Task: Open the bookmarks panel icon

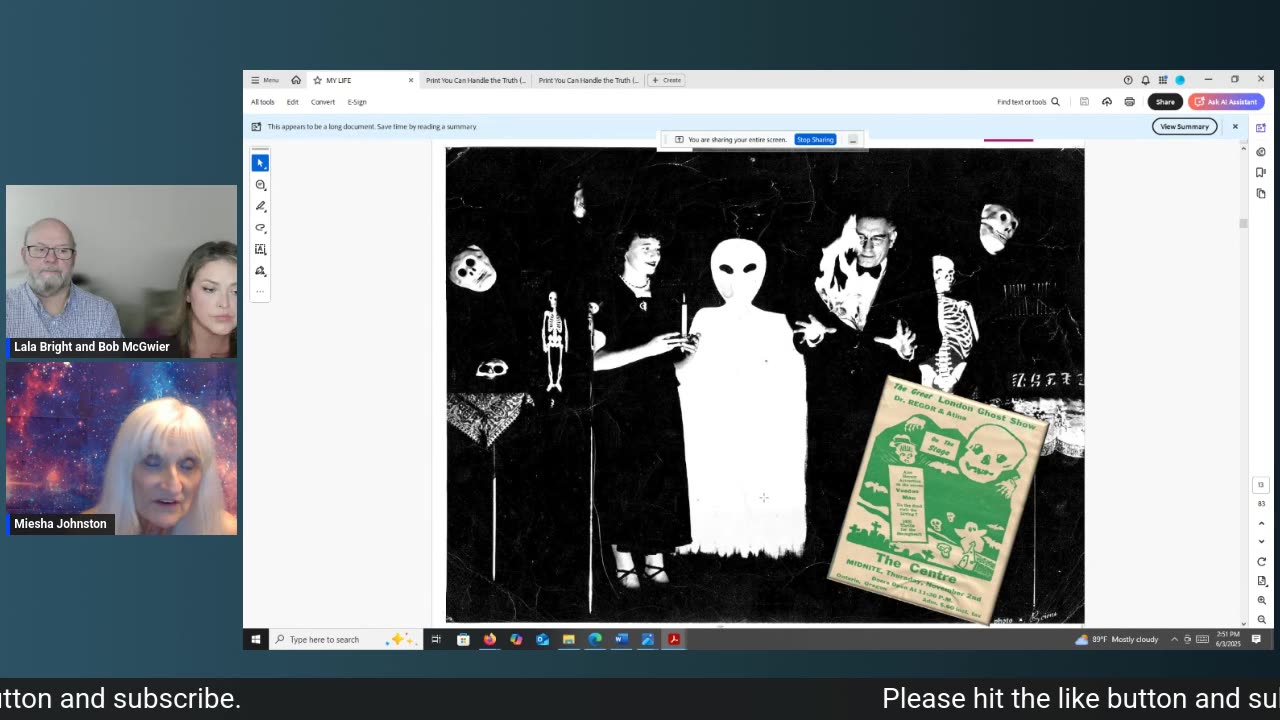Action: coord(1261,173)
